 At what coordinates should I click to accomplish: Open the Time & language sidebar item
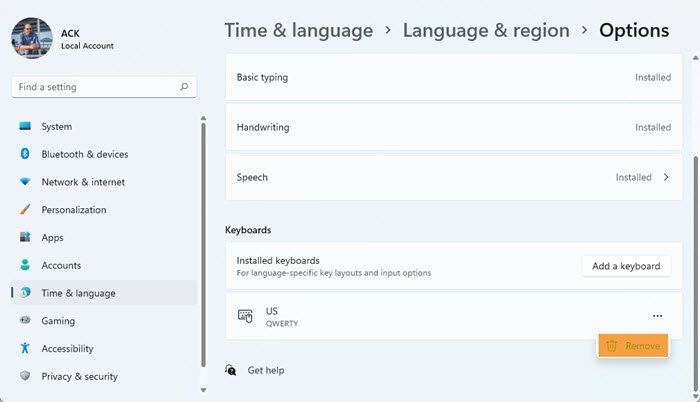point(78,293)
